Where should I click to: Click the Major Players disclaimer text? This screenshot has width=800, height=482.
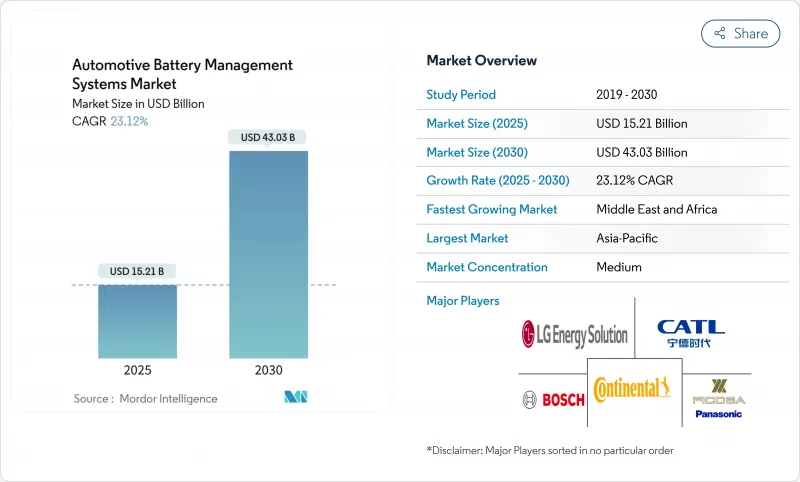coord(549,450)
